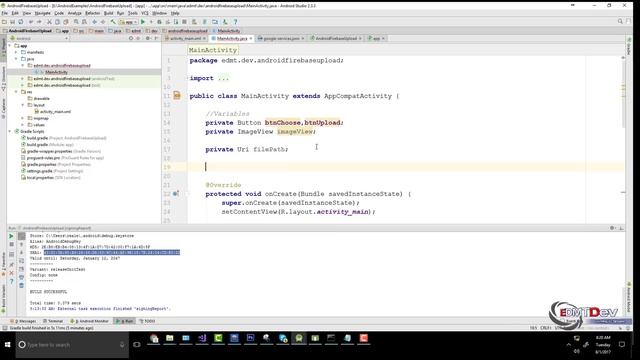Open Project Structure toolbar icon

[x=215, y=22]
